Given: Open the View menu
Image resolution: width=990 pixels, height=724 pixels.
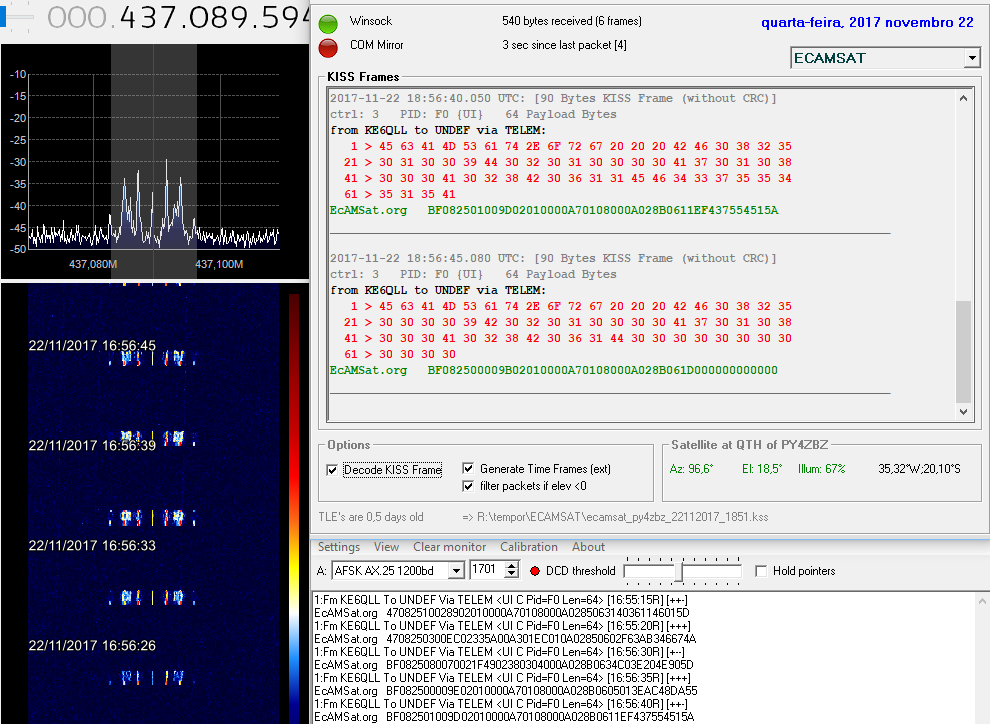Looking at the screenshot, I should [x=386, y=547].
